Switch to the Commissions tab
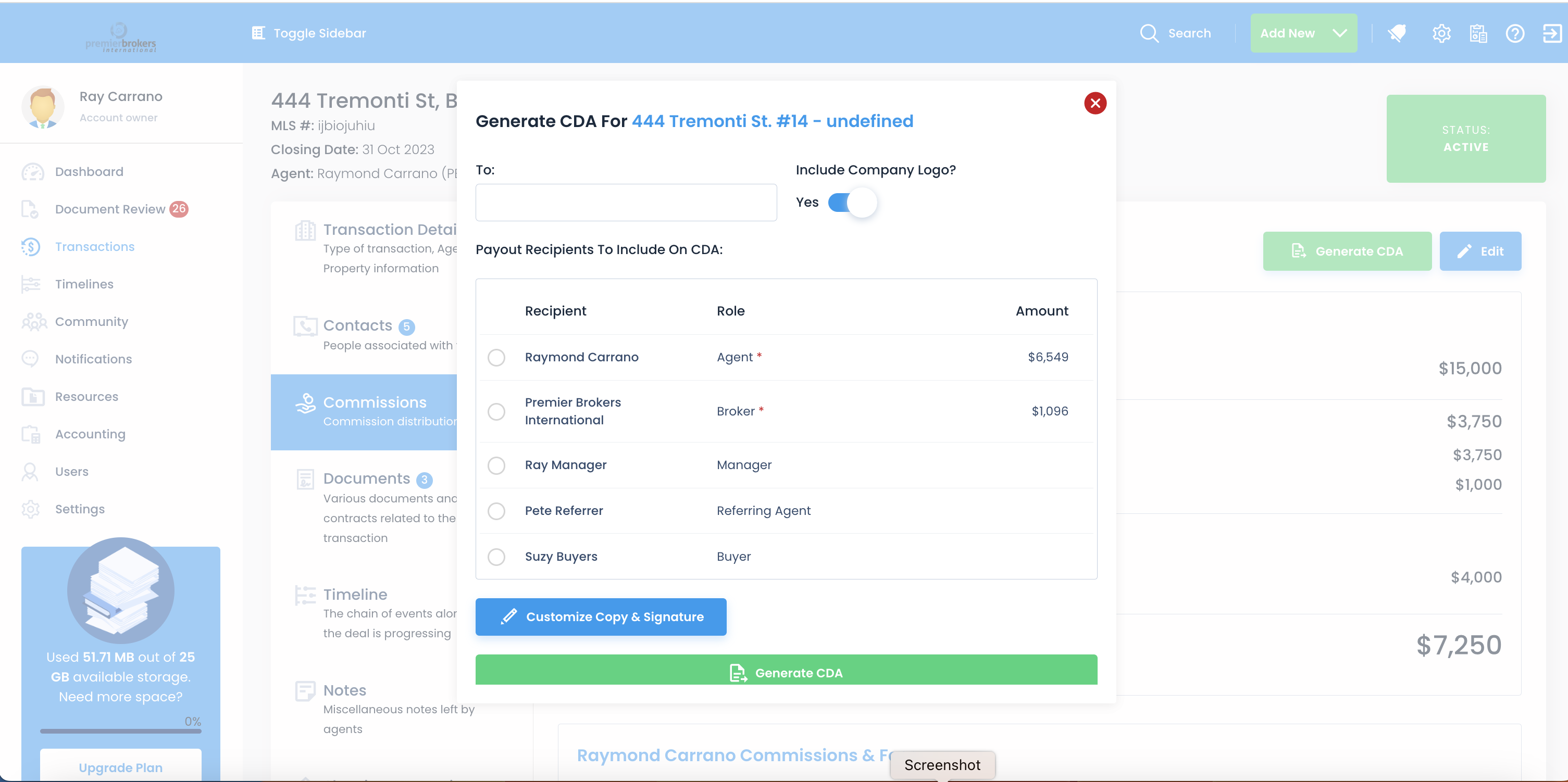Viewport: 1568px width, 782px height. [x=364, y=412]
